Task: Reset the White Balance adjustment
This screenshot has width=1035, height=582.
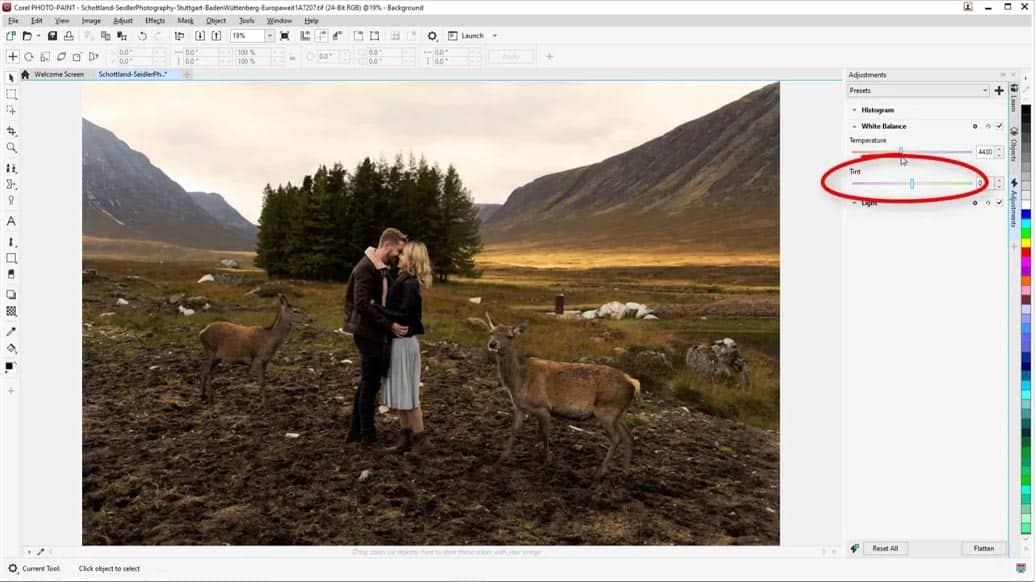Action: point(987,126)
